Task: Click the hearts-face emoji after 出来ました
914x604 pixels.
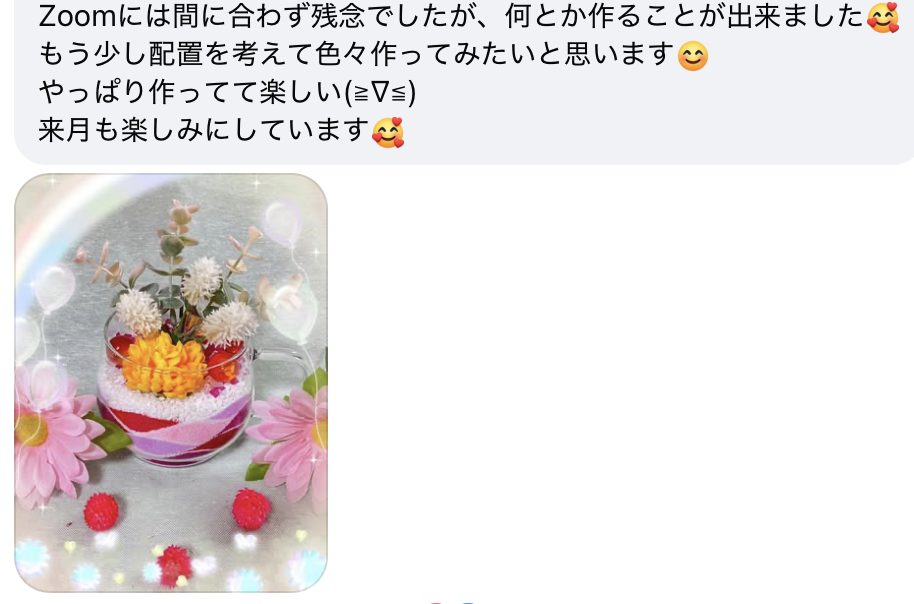Action: 882,16
